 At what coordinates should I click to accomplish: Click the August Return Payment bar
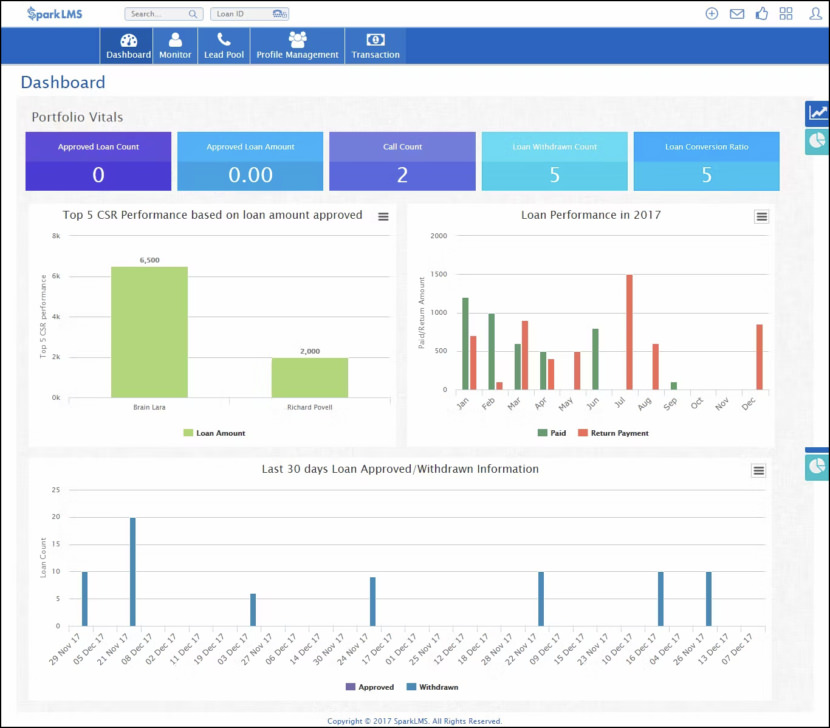pyautogui.click(x=656, y=367)
